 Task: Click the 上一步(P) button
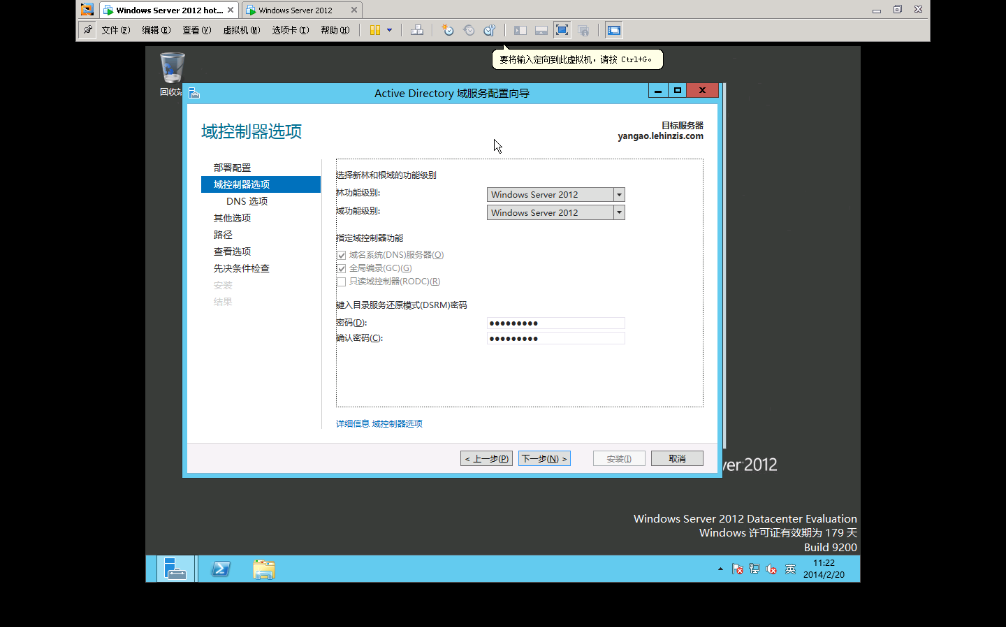tap(486, 458)
